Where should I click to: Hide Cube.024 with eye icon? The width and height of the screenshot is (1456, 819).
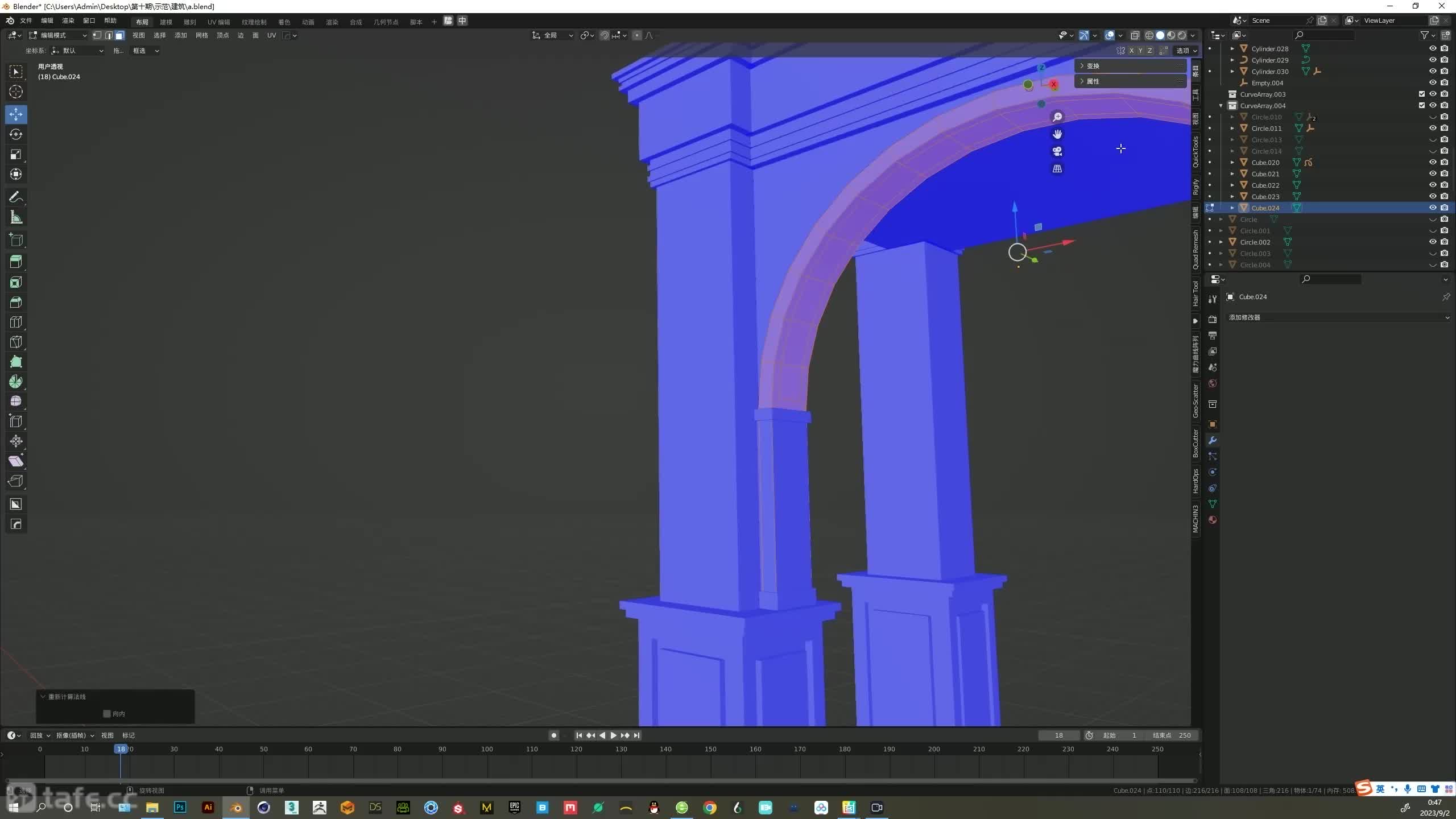(x=1433, y=208)
